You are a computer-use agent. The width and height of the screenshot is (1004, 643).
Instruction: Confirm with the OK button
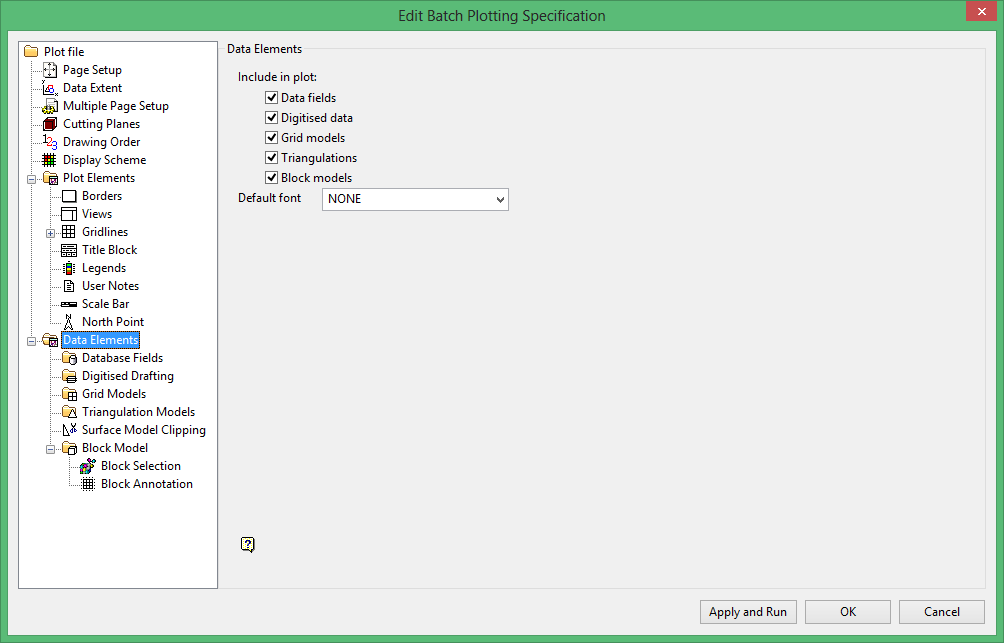(x=848, y=612)
